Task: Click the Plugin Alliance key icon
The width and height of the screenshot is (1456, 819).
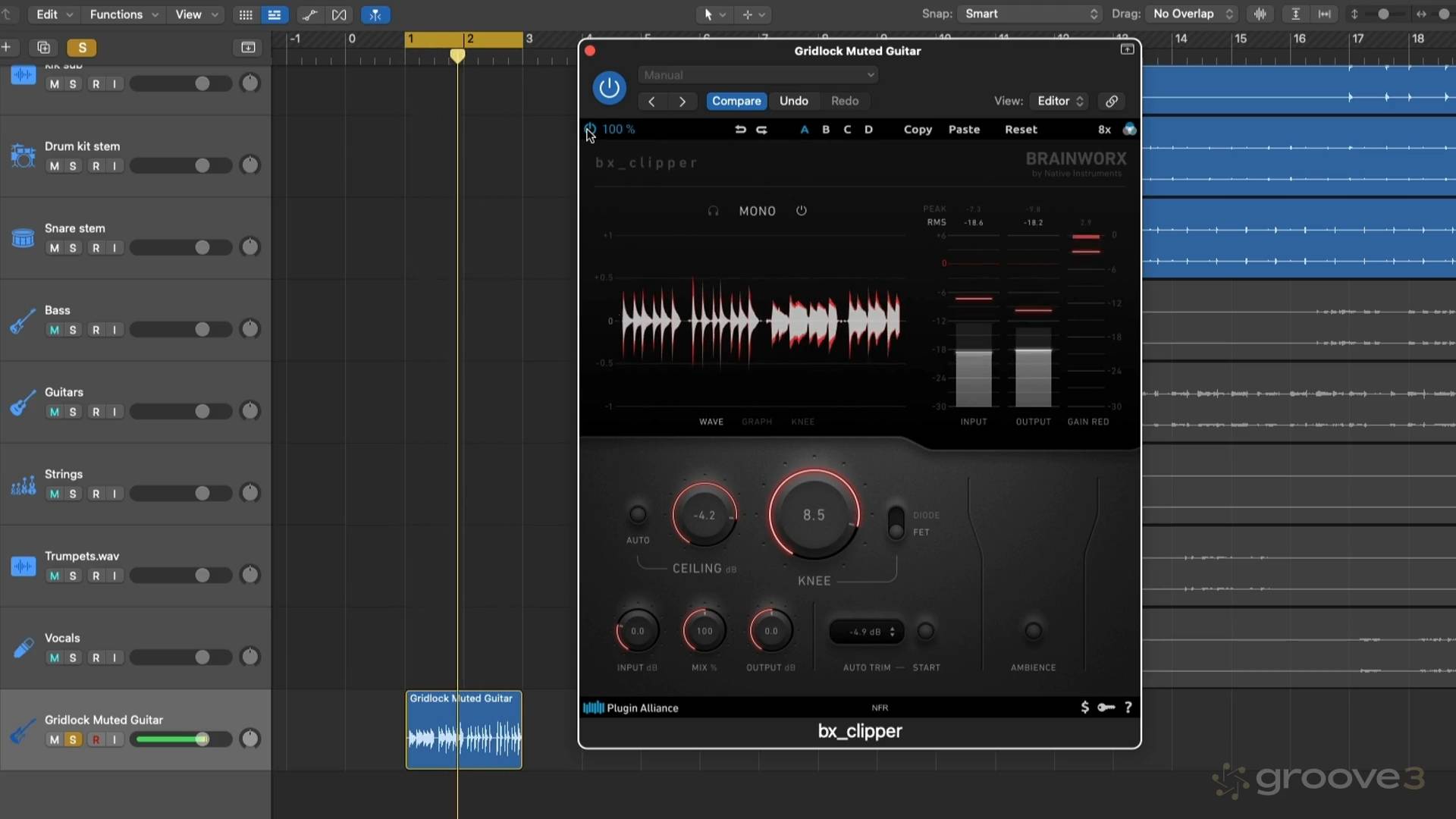Action: (x=1106, y=708)
